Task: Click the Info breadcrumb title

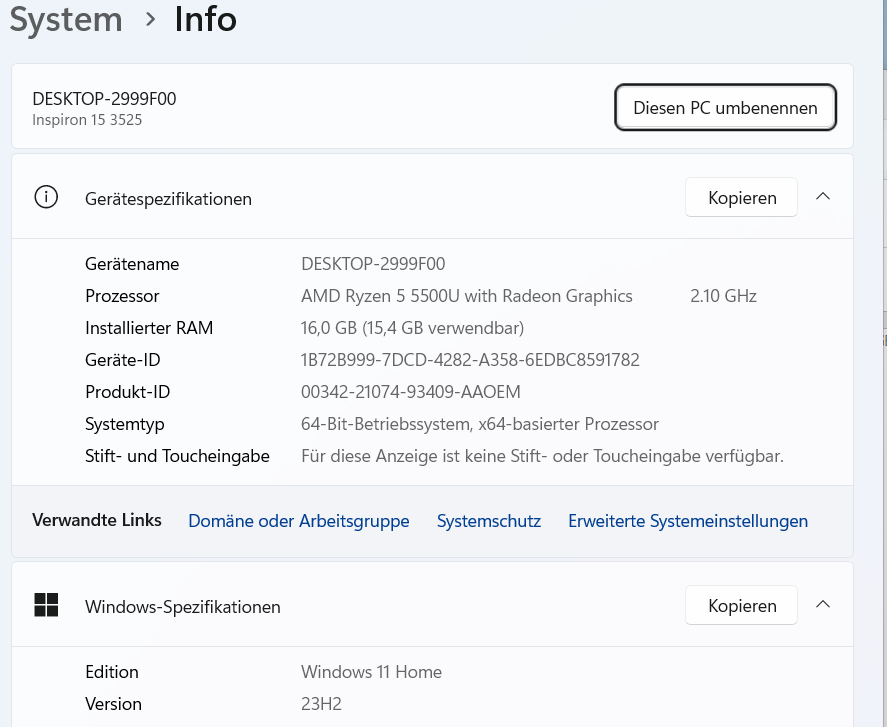Action: click(205, 19)
